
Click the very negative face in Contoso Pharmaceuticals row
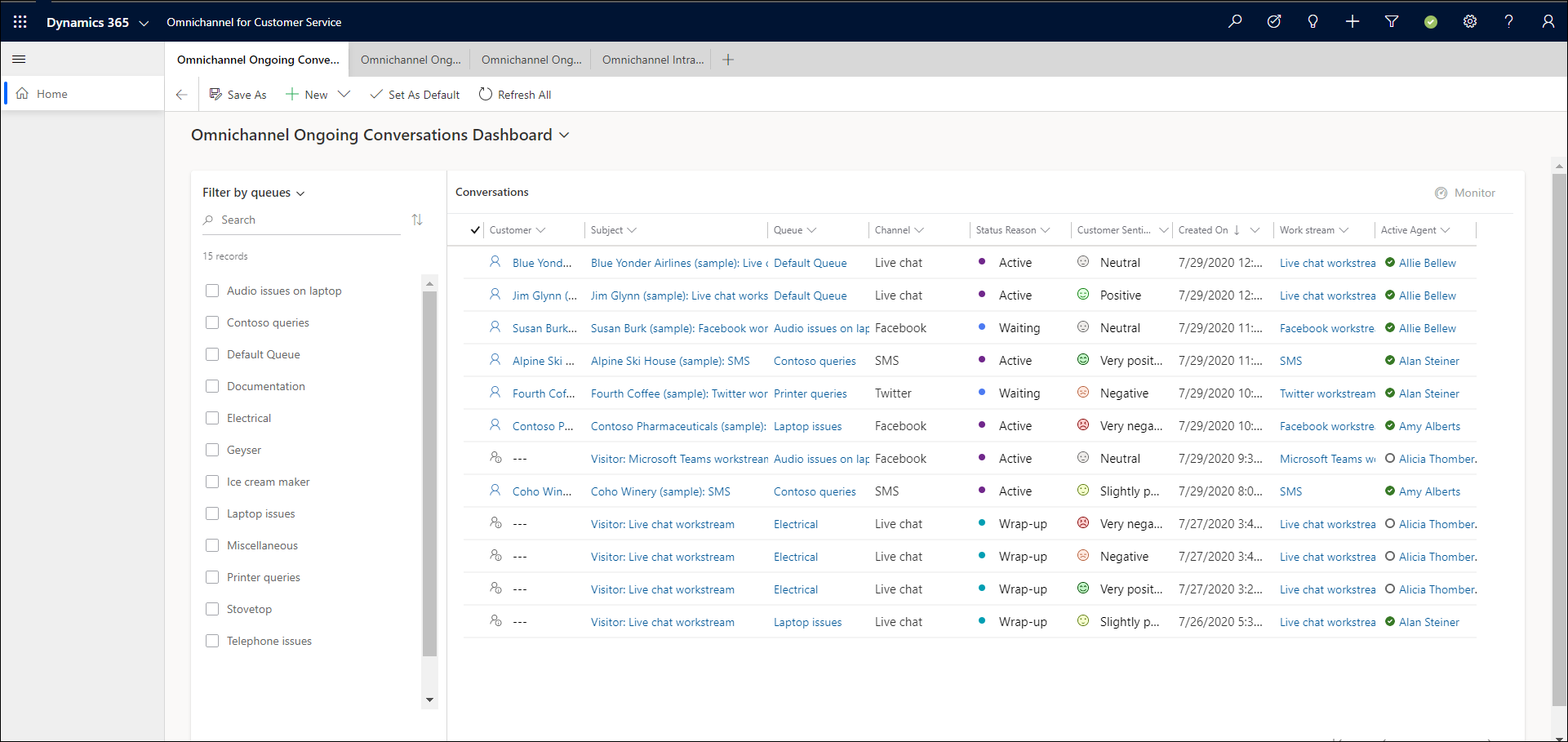click(1083, 425)
